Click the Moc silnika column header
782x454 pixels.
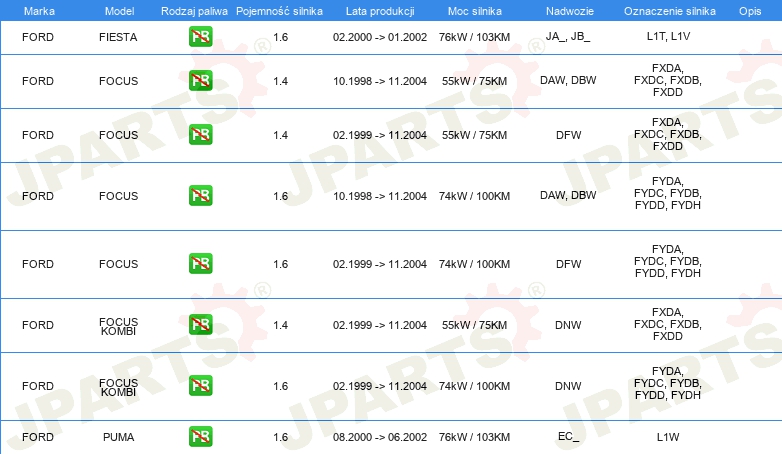[475, 11]
